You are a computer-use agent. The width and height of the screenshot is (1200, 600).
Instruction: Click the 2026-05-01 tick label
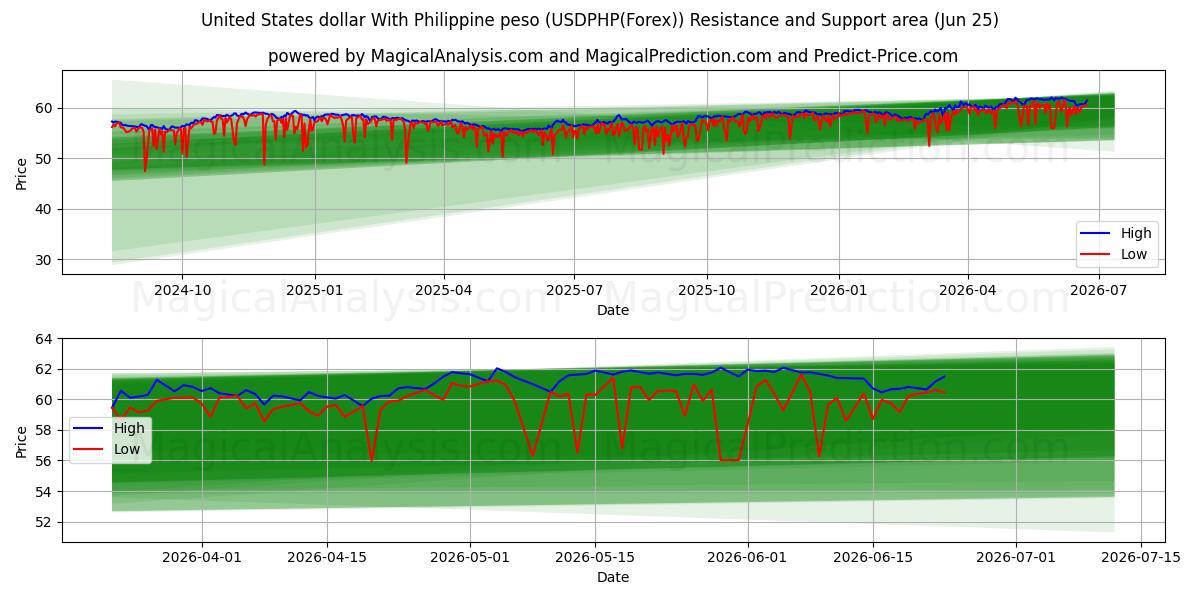point(470,557)
